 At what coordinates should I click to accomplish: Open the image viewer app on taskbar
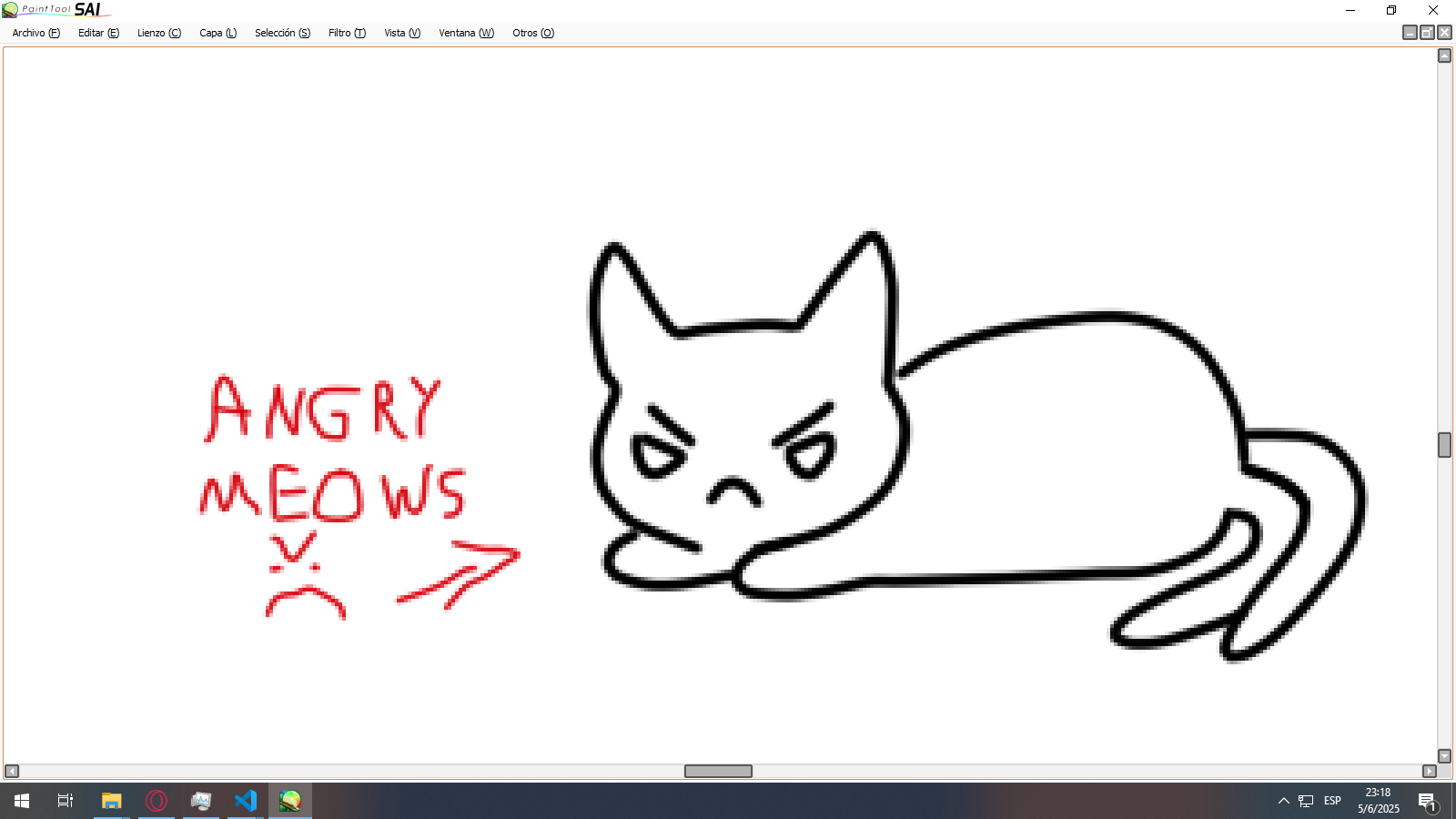(201, 801)
